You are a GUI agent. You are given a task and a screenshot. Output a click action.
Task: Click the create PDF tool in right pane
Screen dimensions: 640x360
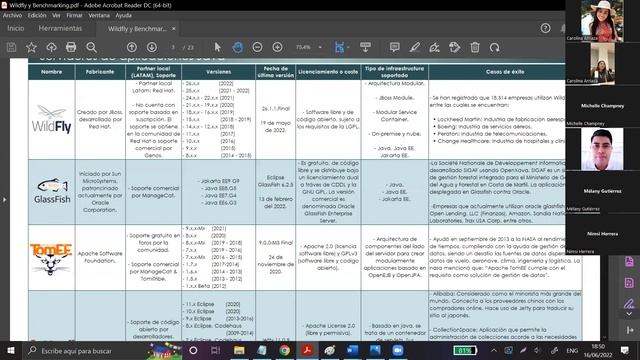point(629,282)
